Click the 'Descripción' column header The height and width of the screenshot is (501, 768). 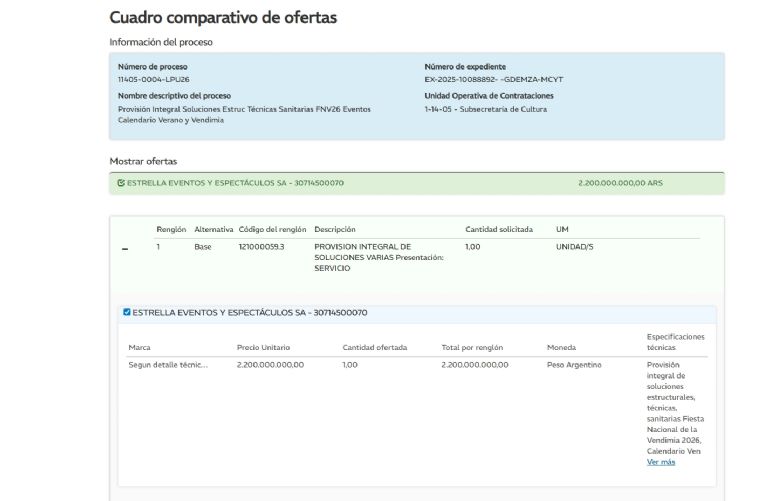pyautogui.click(x=334, y=229)
